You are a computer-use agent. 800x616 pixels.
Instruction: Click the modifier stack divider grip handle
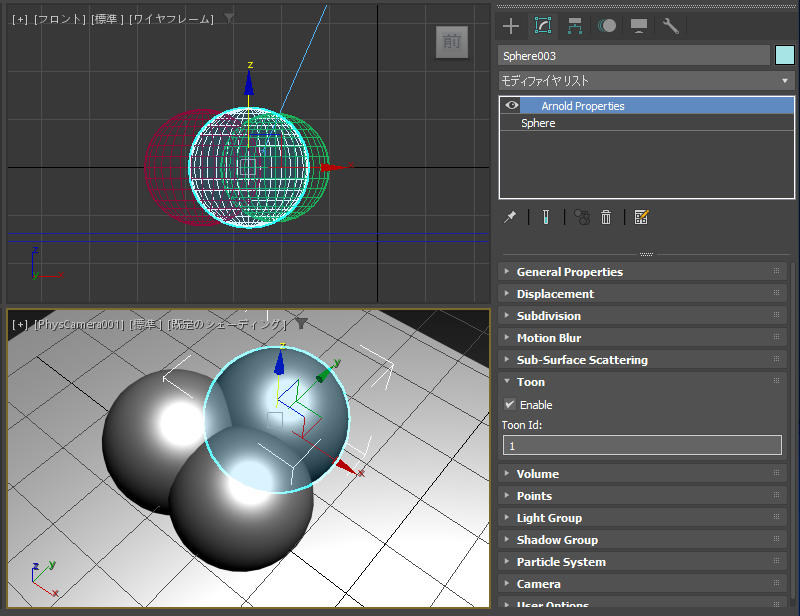click(x=646, y=254)
